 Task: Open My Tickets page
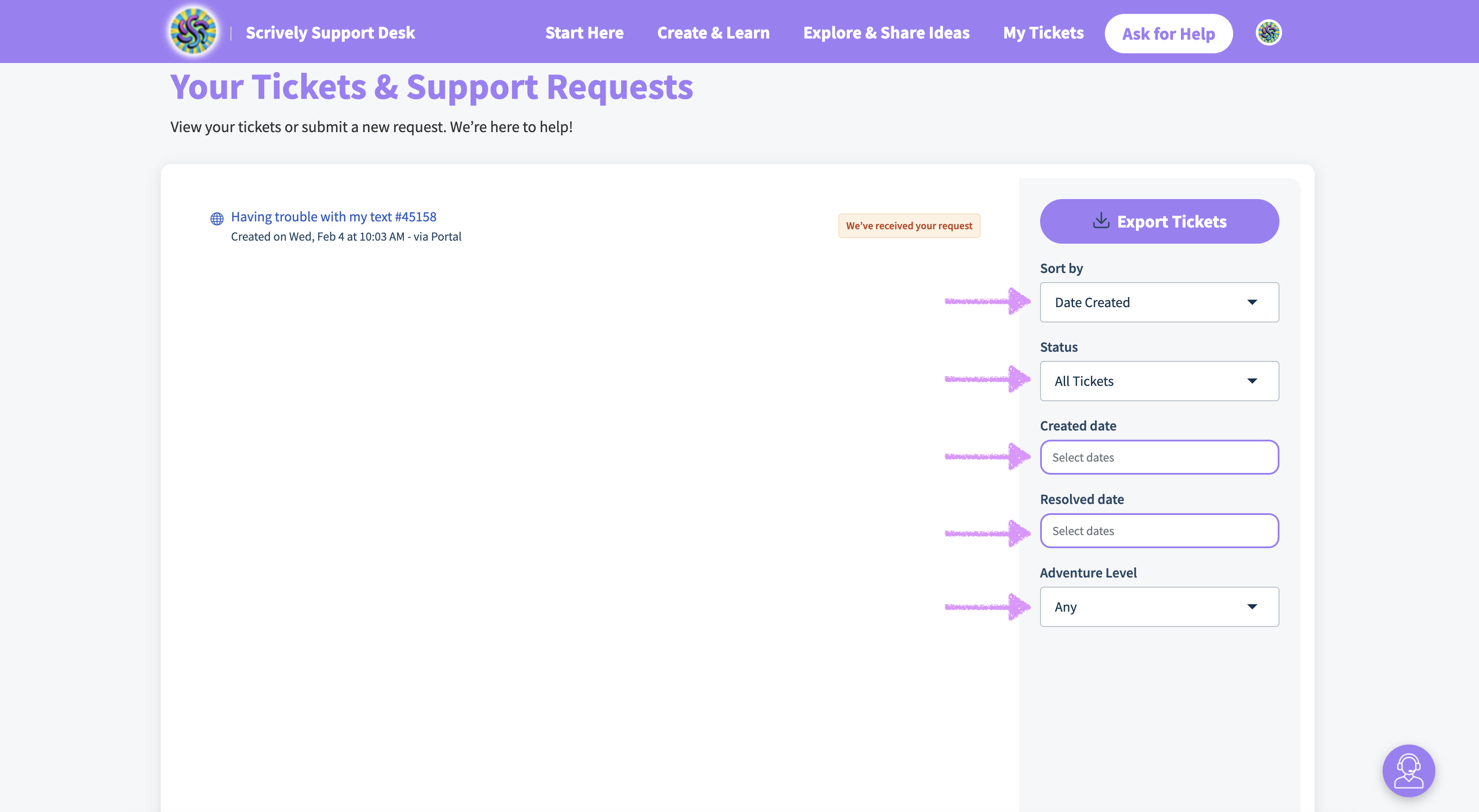1043,33
